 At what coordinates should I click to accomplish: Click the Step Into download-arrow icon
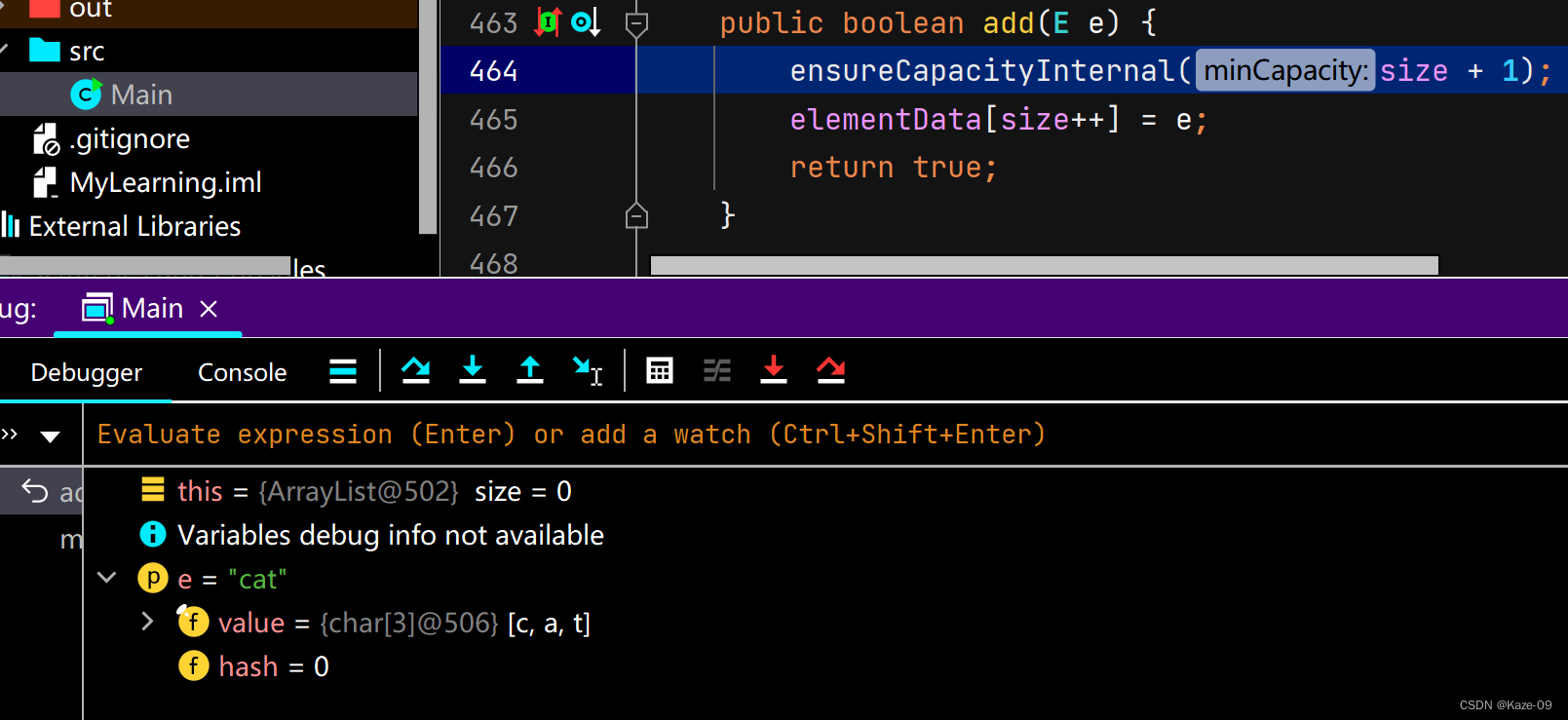473,371
